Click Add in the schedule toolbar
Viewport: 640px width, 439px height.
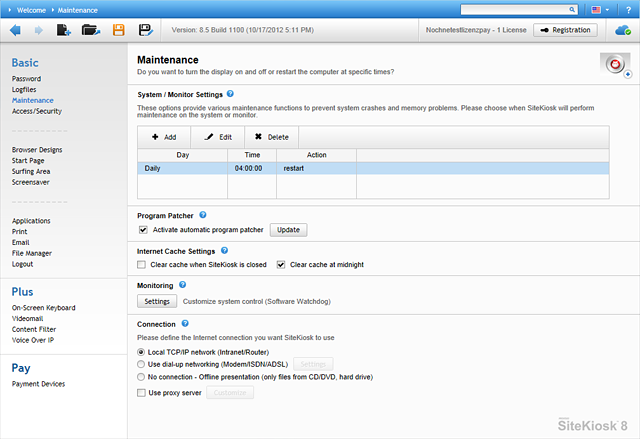click(x=164, y=136)
